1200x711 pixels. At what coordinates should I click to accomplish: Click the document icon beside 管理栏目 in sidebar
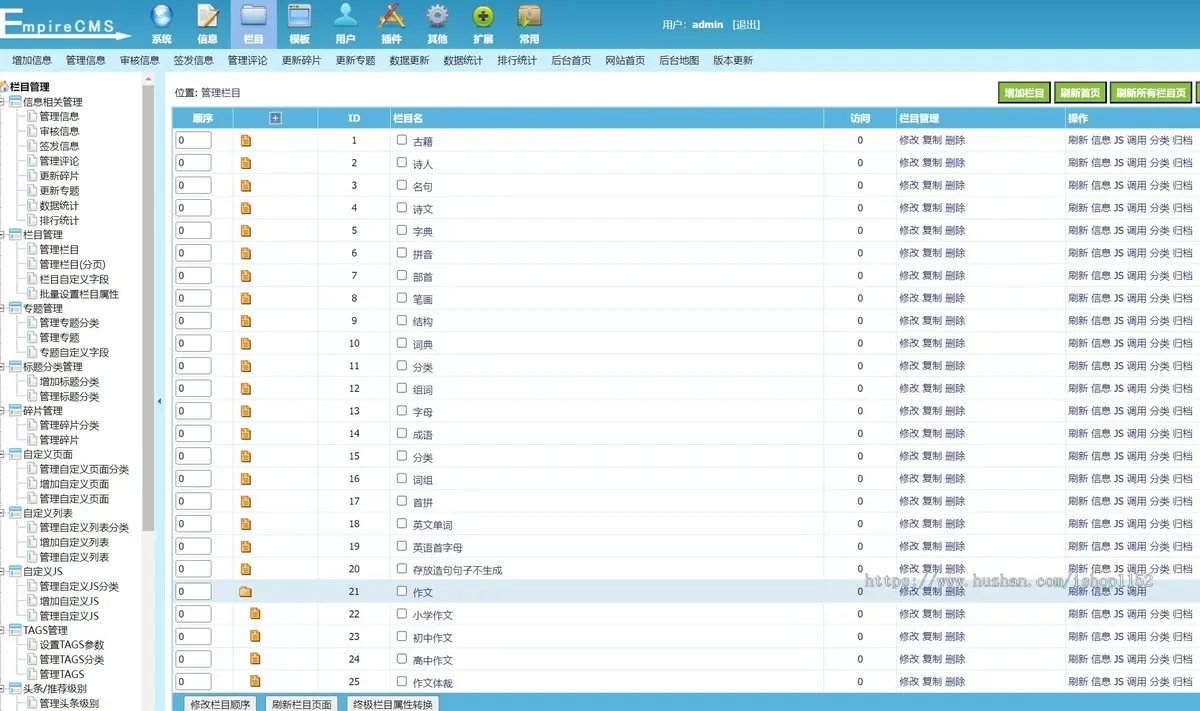tap(31, 249)
